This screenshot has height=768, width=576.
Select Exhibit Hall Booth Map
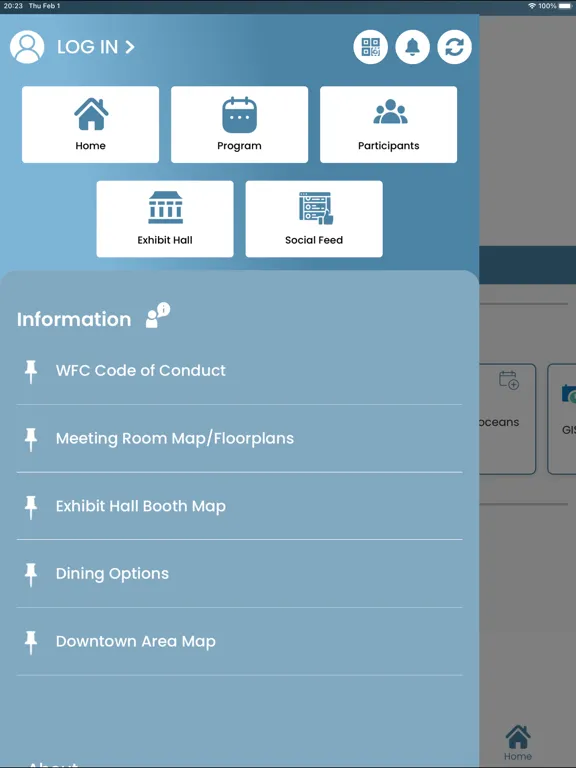(x=240, y=506)
